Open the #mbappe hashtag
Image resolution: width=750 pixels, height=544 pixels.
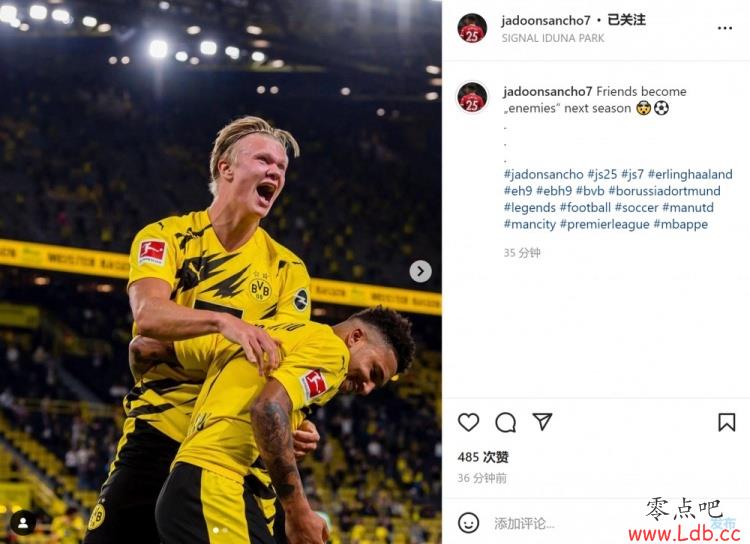[681, 224]
